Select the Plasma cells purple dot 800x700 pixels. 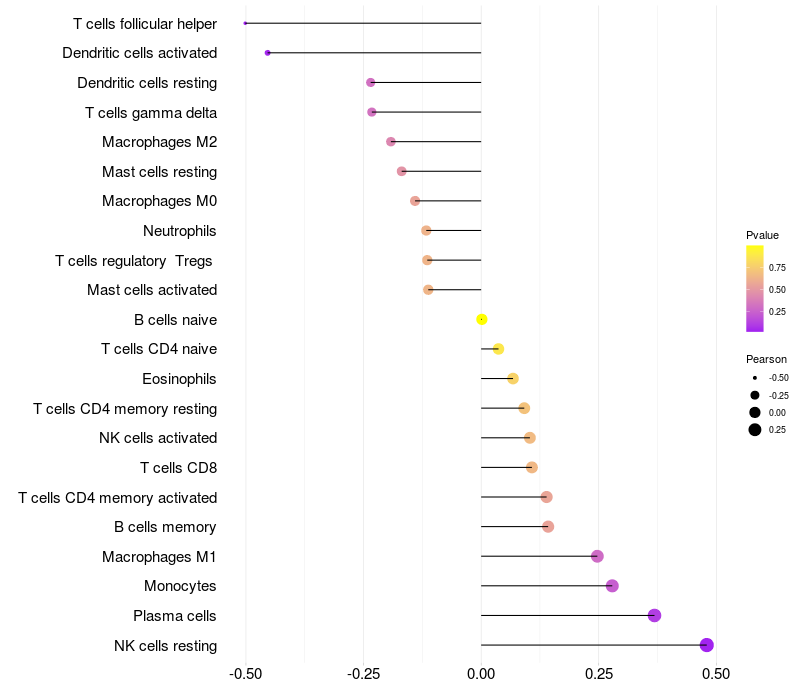click(654, 615)
